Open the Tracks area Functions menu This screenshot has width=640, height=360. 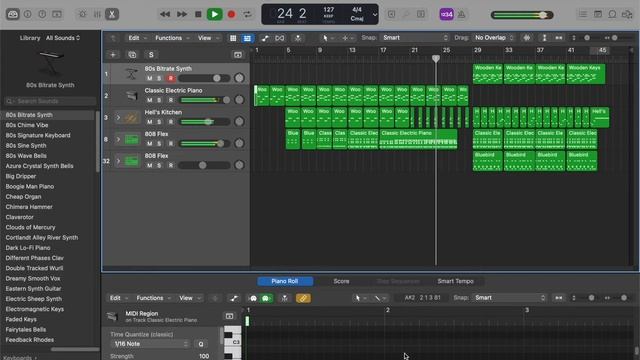tap(171, 38)
